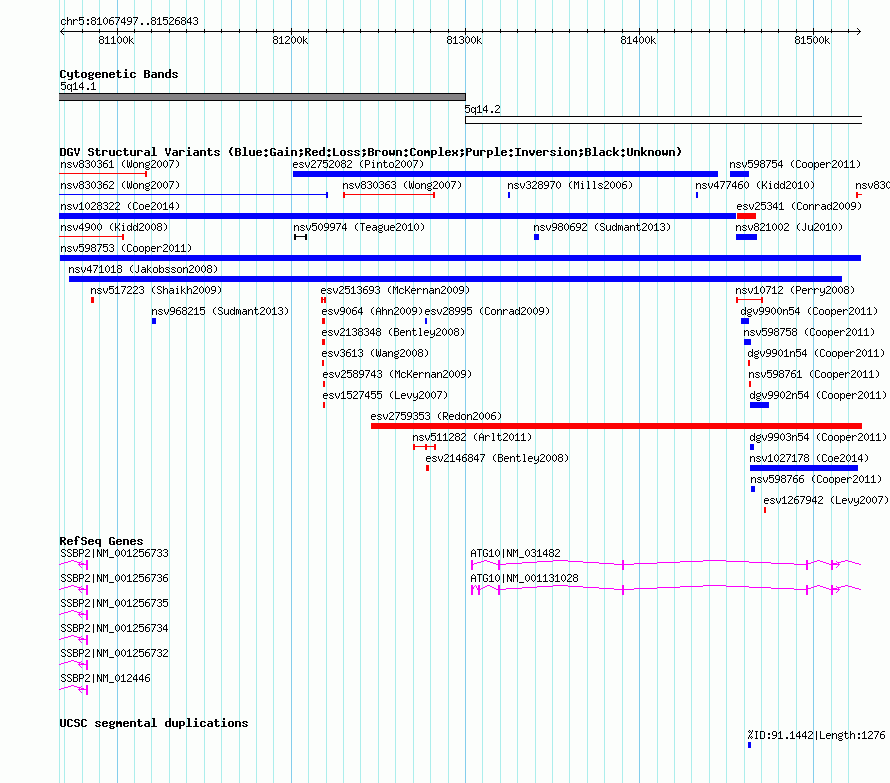Open variant nsv511282 (Arlt2011)
The width and height of the screenshot is (890, 783).
coord(472,437)
